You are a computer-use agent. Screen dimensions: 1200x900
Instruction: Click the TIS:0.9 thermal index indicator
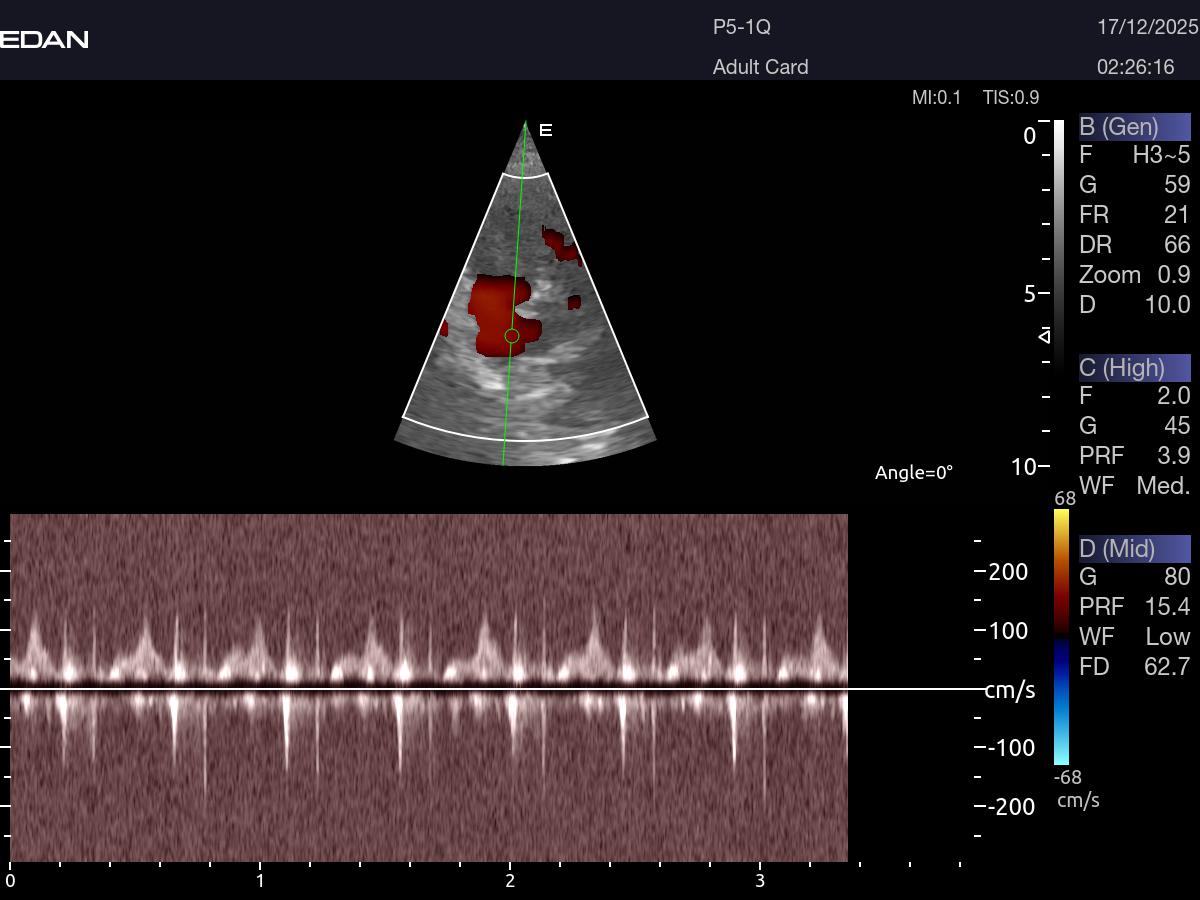(x=1011, y=97)
